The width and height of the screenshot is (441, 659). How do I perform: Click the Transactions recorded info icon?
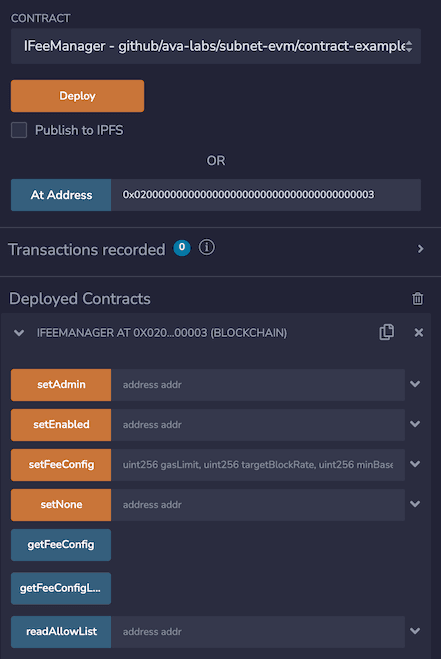[x=206, y=248]
